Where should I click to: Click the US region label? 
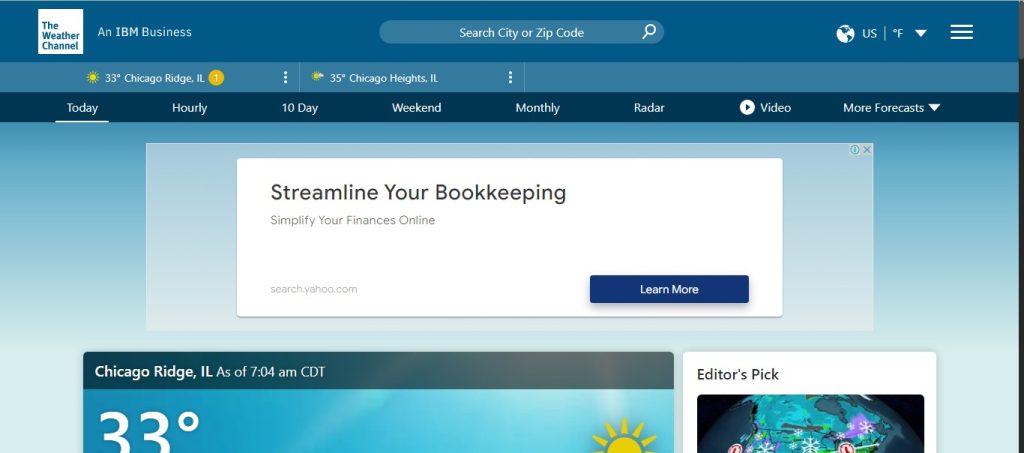click(869, 33)
